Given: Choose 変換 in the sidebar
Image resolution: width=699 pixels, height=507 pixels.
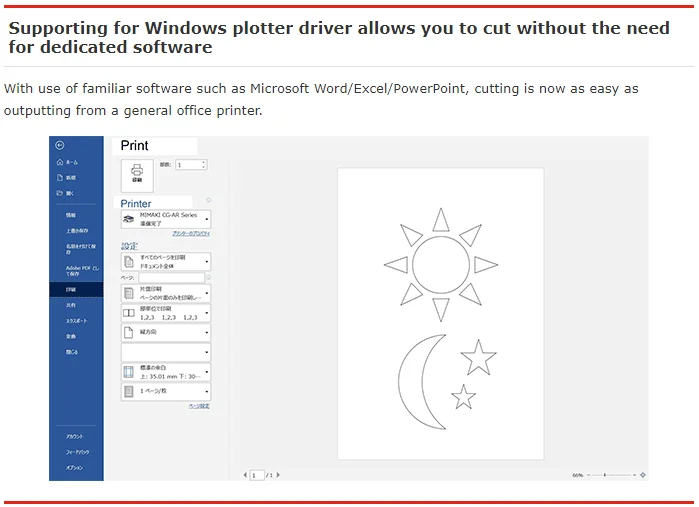Looking at the screenshot, I should 71,336.
